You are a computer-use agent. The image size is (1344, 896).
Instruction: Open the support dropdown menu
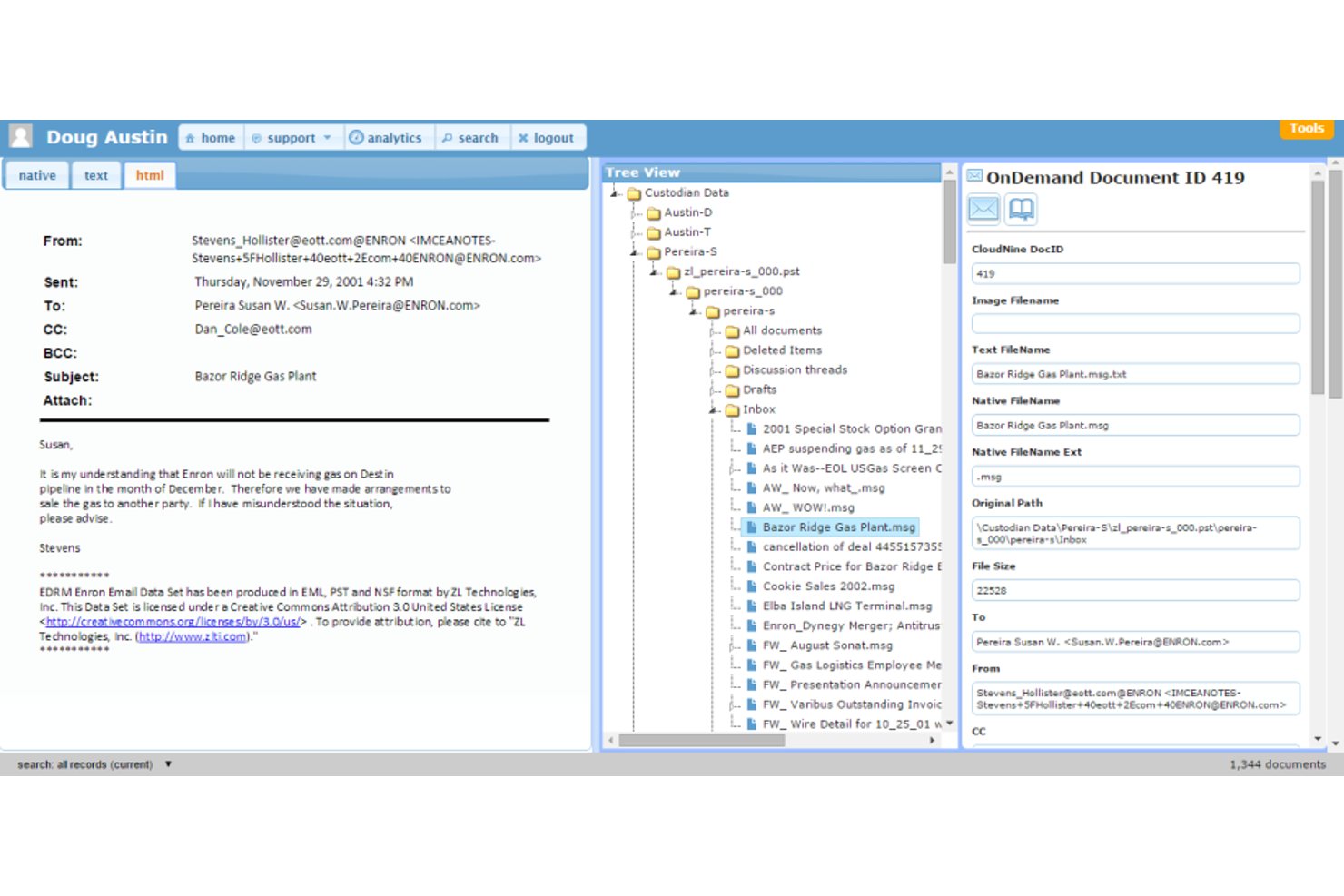(292, 138)
